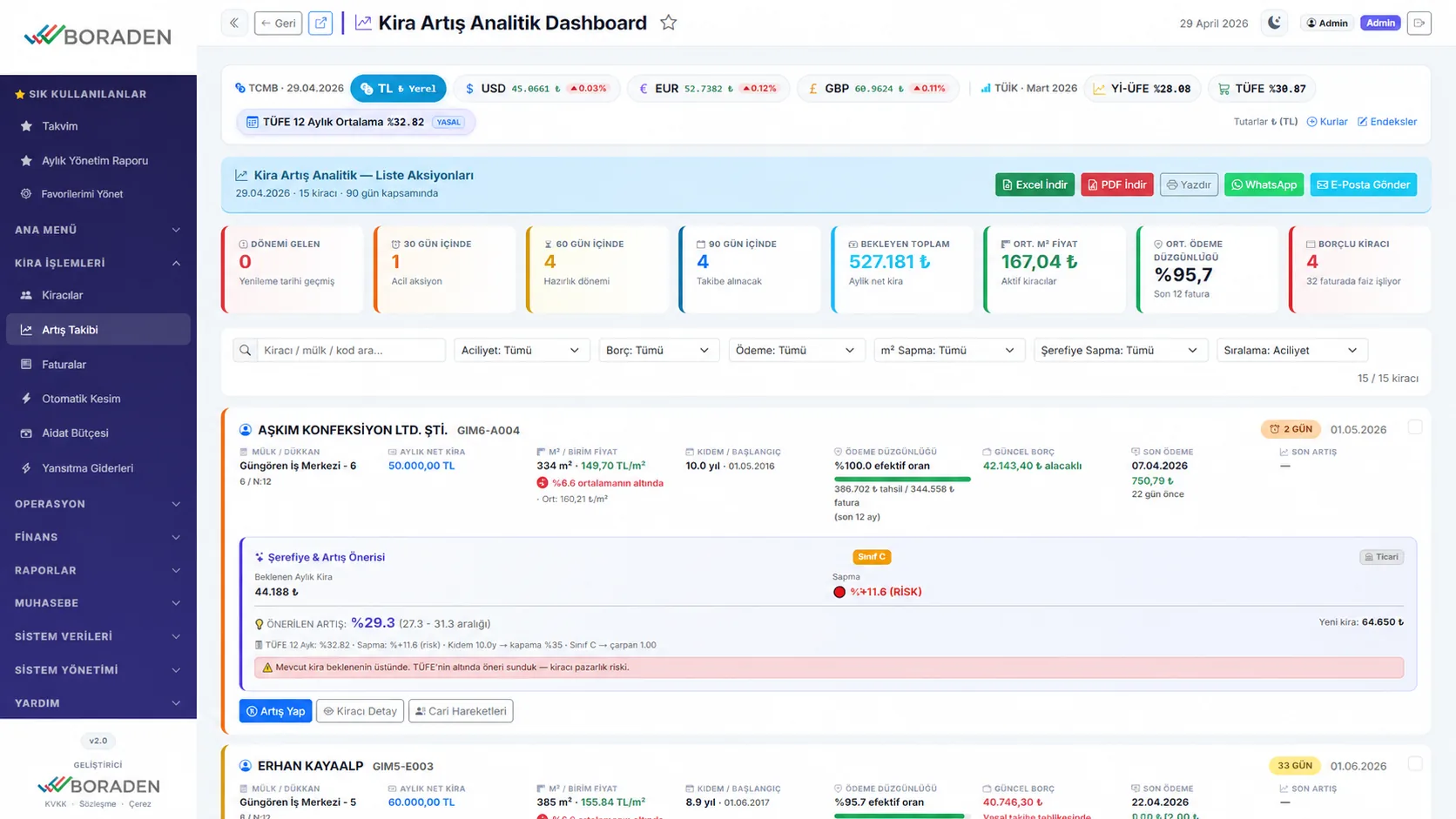The height and width of the screenshot is (819, 1456).
Task: Go to Kiracılar sidebar item
Action: tap(98, 295)
